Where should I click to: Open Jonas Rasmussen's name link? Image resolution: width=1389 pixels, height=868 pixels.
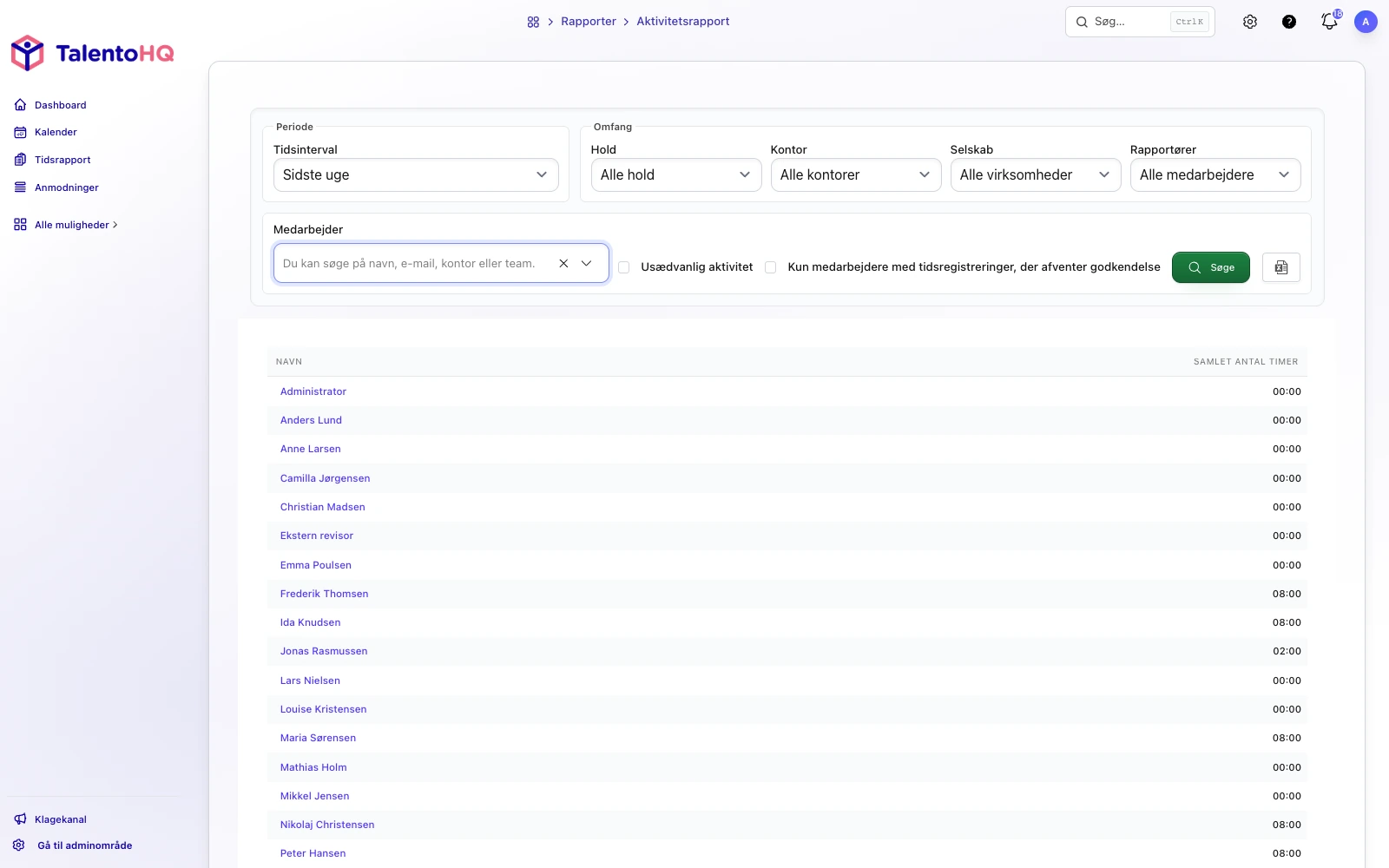click(324, 651)
